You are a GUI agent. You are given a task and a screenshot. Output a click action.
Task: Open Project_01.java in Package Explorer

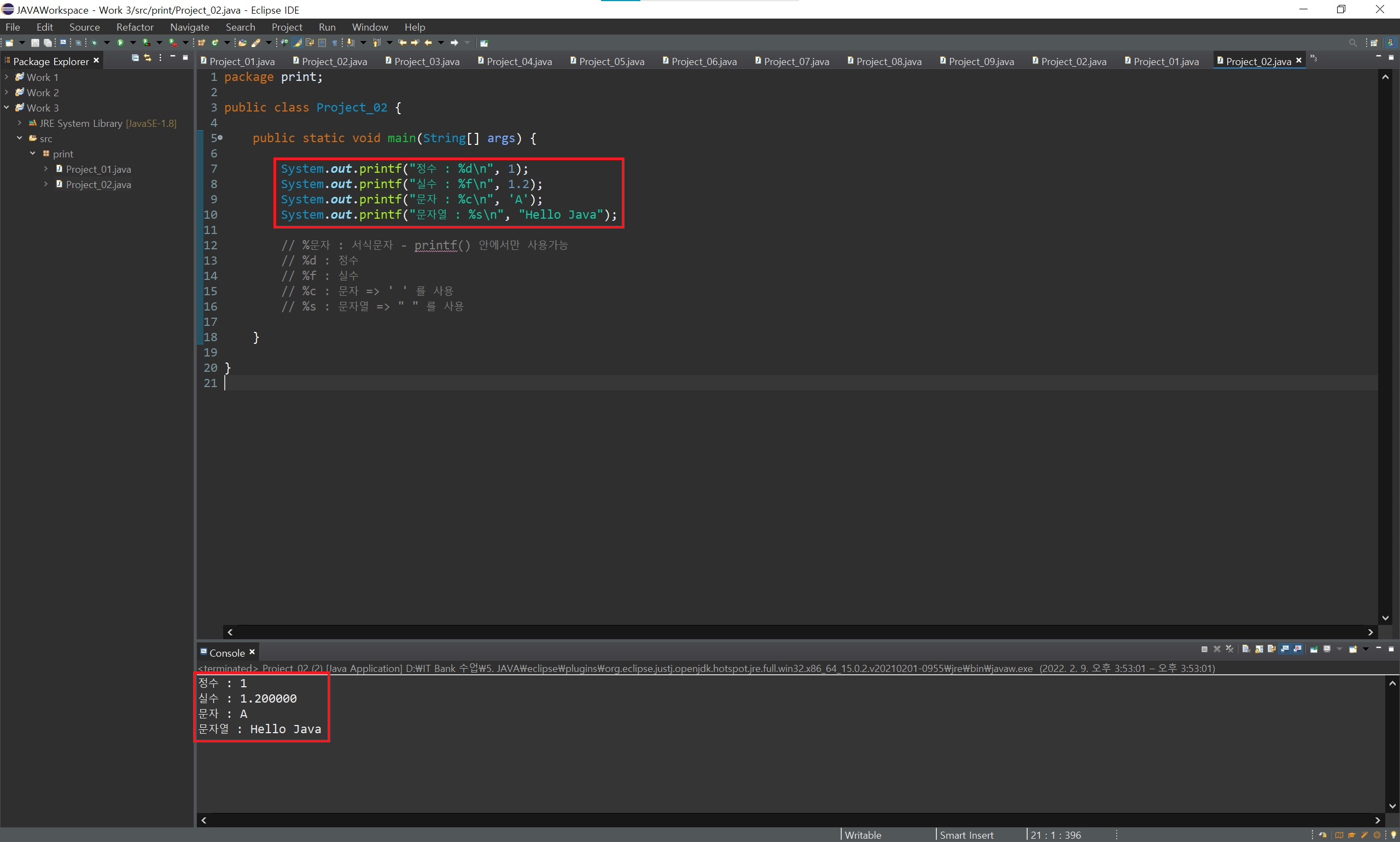[x=98, y=169]
